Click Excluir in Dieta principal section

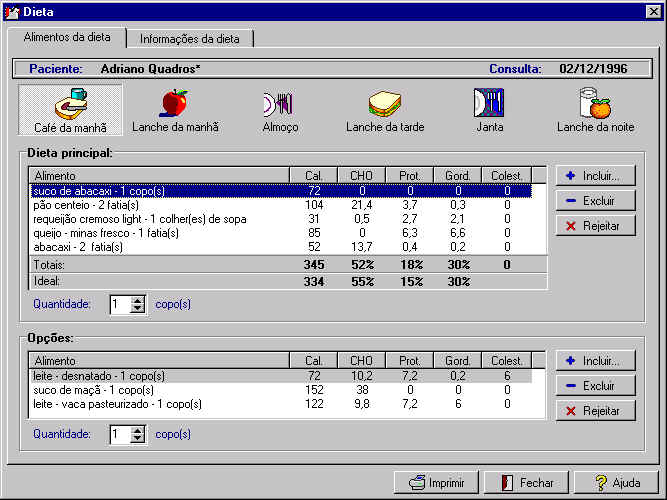[x=595, y=200]
